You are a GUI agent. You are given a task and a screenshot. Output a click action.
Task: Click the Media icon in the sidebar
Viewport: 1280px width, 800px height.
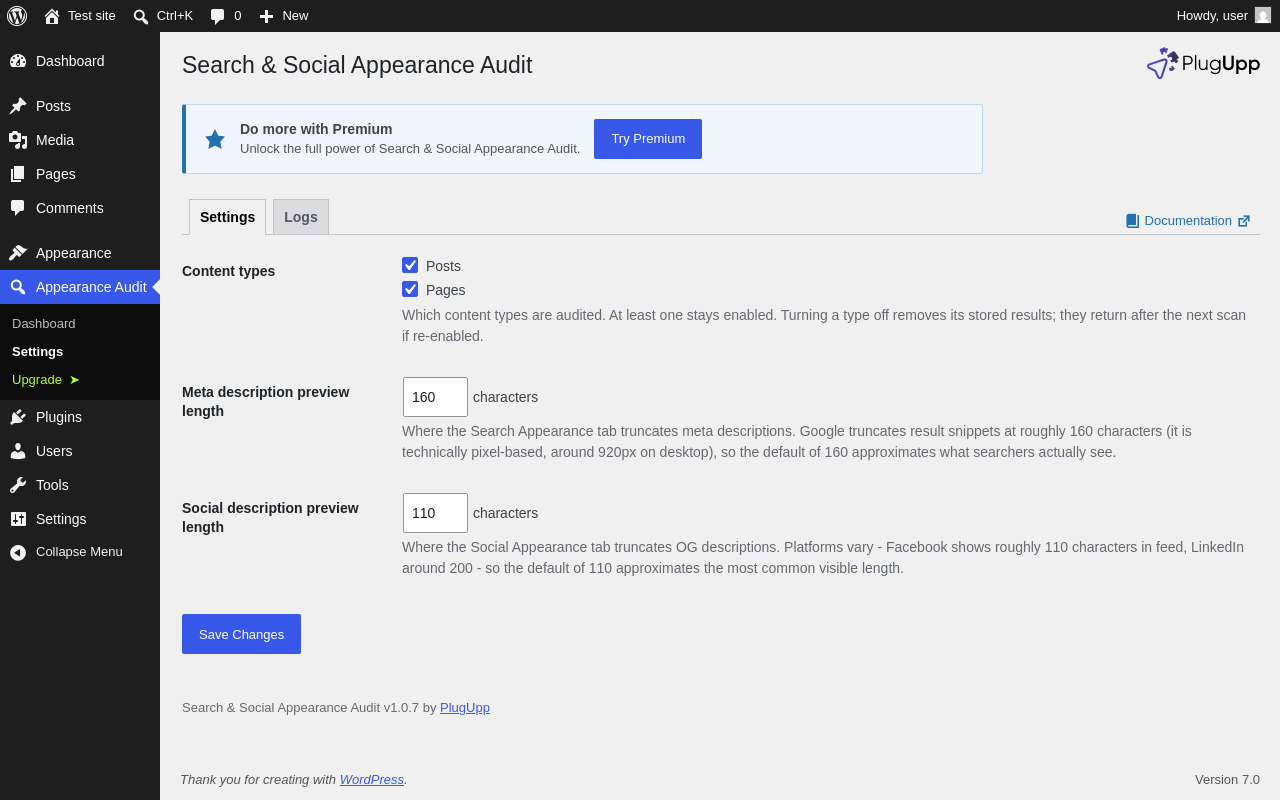tap(18, 140)
